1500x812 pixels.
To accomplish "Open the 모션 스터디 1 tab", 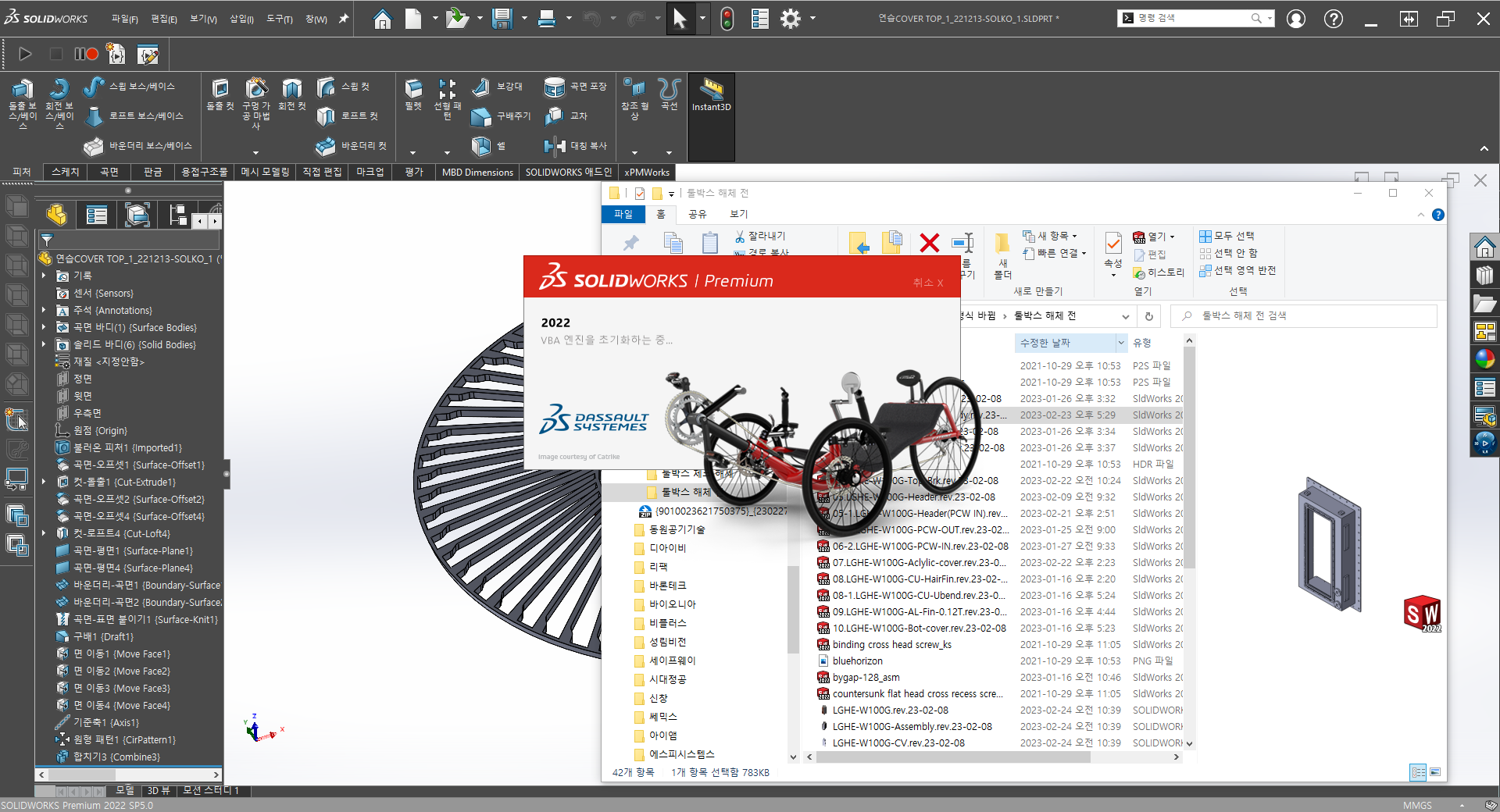I will click(211, 790).
